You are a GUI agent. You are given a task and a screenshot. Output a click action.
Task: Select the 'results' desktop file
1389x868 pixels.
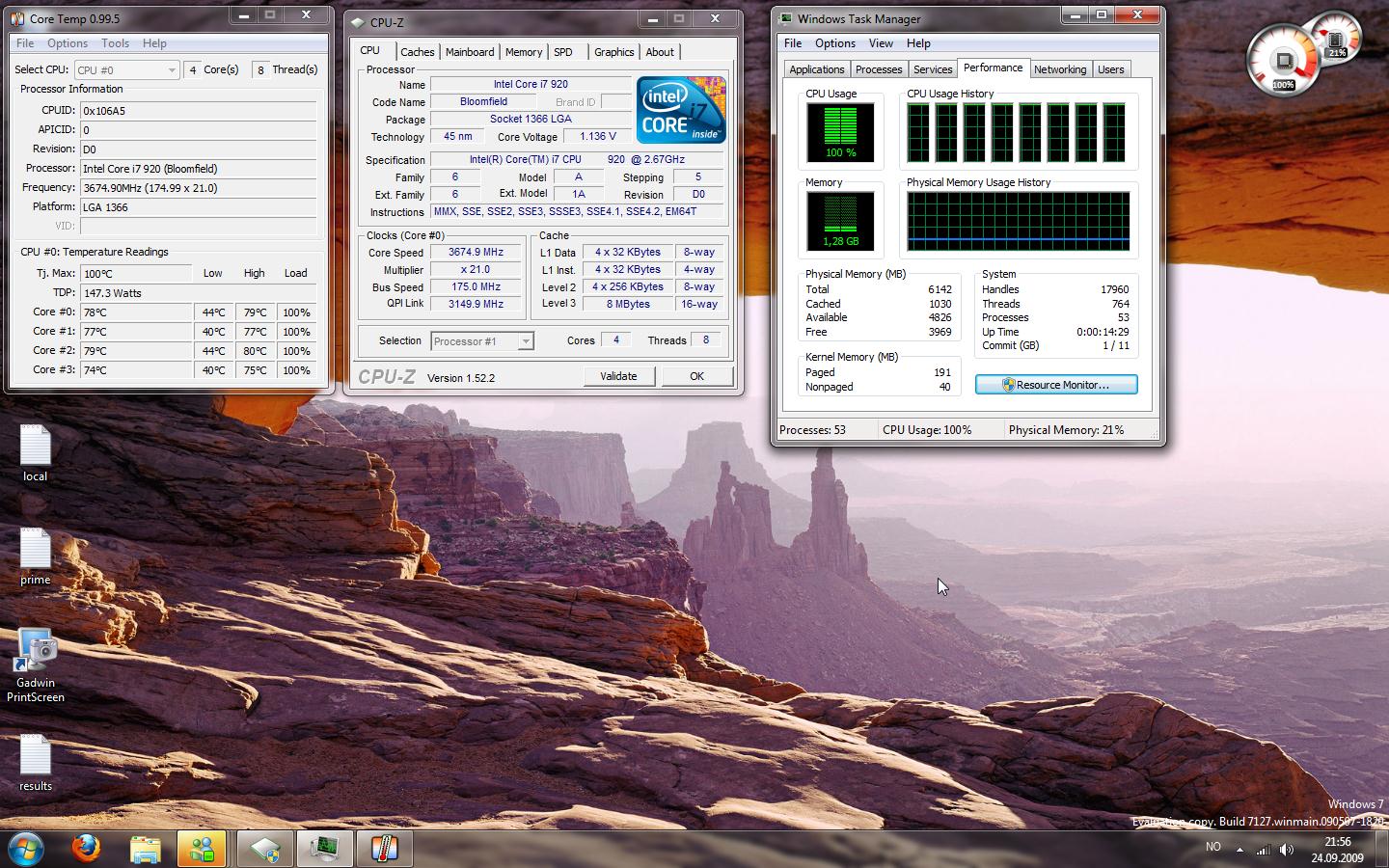[35, 763]
